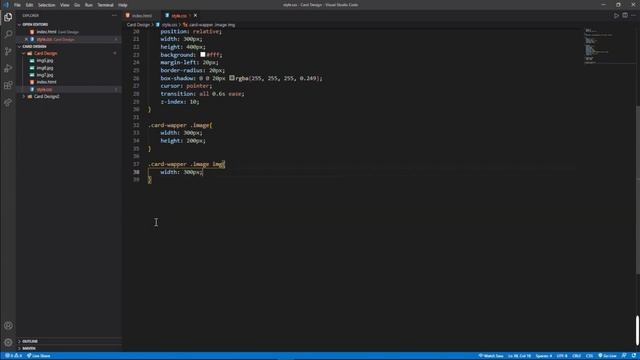Screen dimensions: 640x360
Task: Open the Extensions view
Action: click(x=8, y=85)
